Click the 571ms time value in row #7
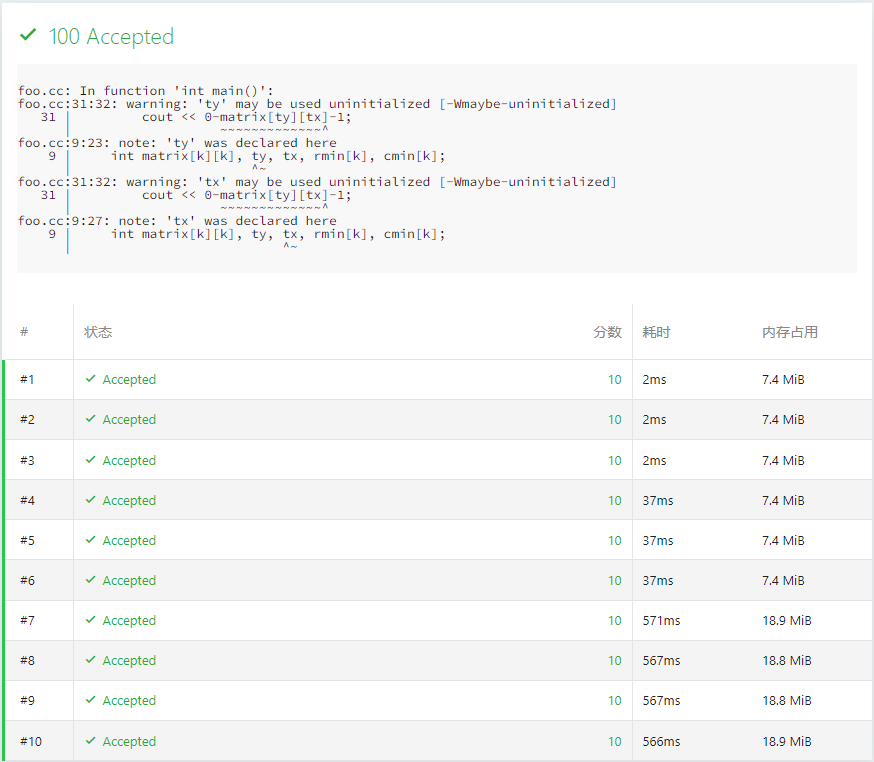This screenshot has width=874, height=762. coord(661,621)
